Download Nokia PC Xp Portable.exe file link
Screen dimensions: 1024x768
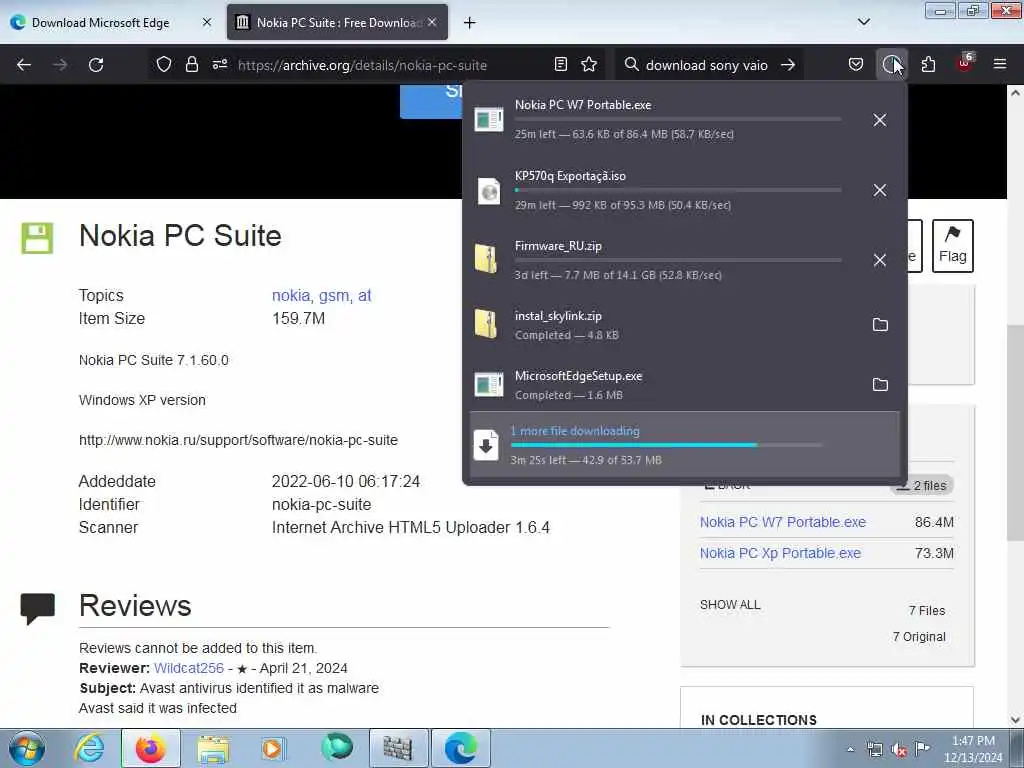tap(780, 553)
